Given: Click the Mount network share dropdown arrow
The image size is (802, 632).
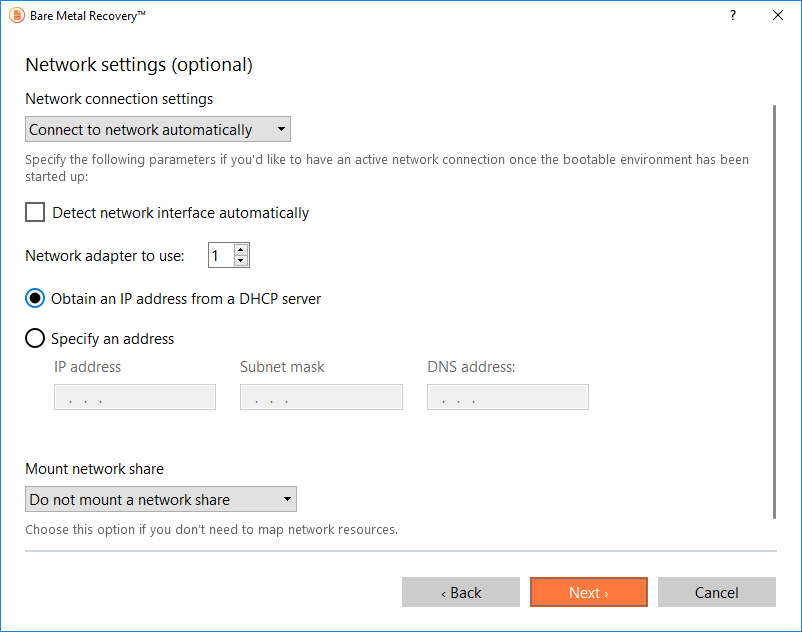Looking at the screenshot, I should click(287, 499).
